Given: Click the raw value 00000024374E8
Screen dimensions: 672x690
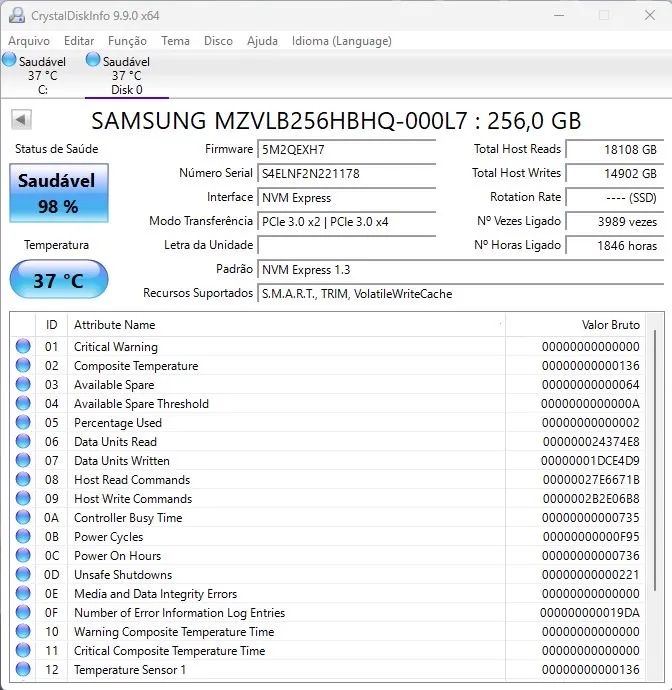Looking at the screenshot, I should point(591,442).
